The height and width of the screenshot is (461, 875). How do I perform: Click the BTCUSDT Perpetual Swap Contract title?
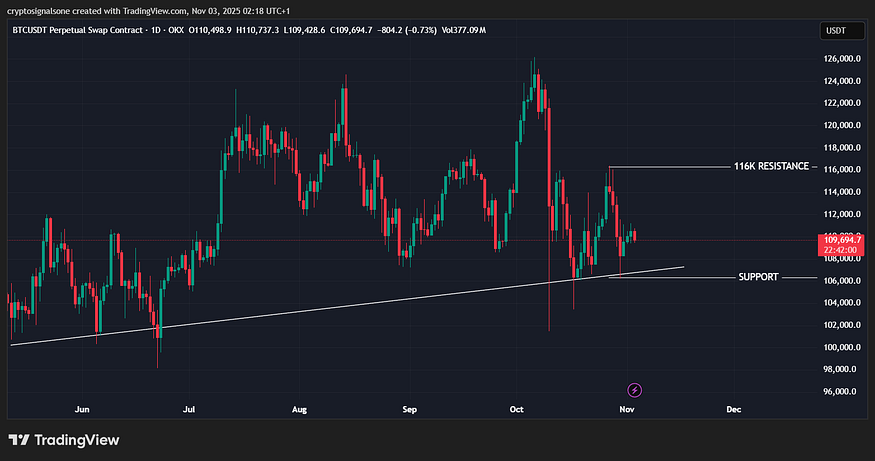click(98, 31)
